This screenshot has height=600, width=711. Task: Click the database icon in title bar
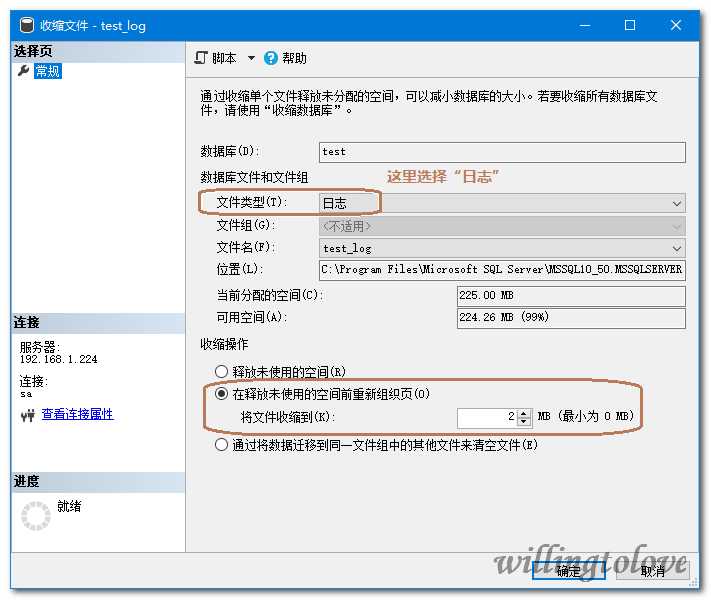27,25
